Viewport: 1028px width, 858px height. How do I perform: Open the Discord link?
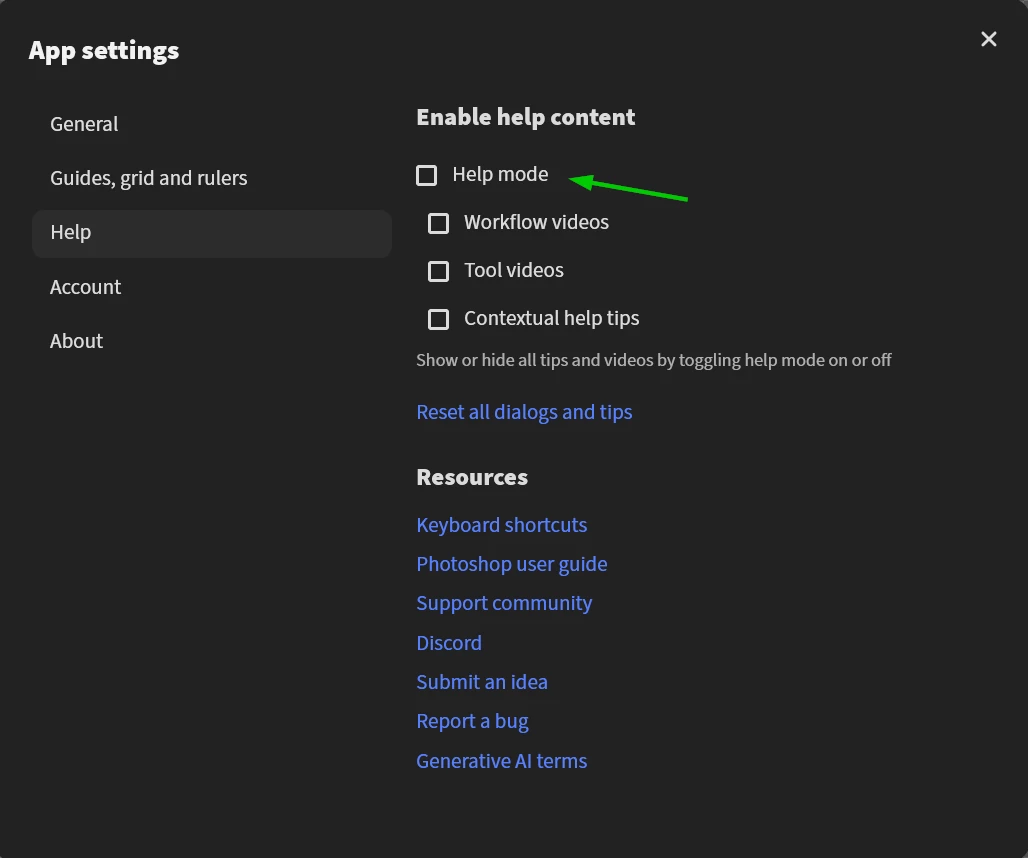coord(449,643)
